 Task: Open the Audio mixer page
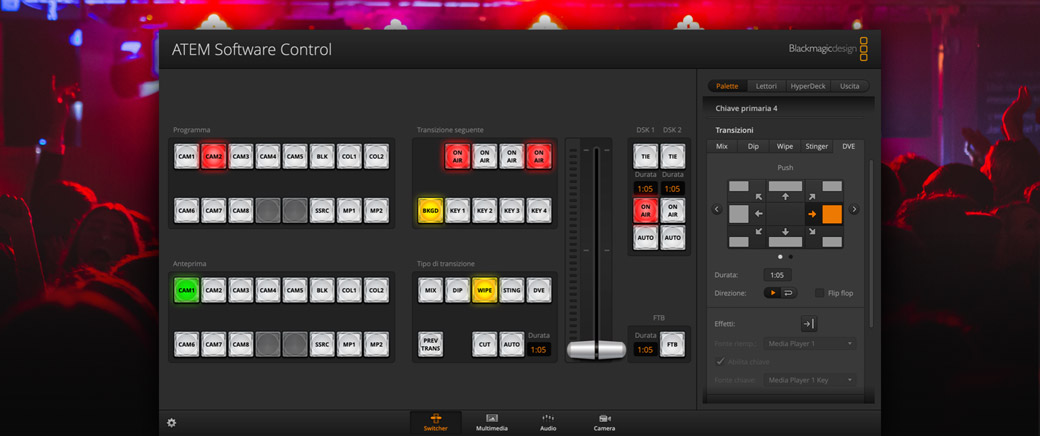click(548, 421)
